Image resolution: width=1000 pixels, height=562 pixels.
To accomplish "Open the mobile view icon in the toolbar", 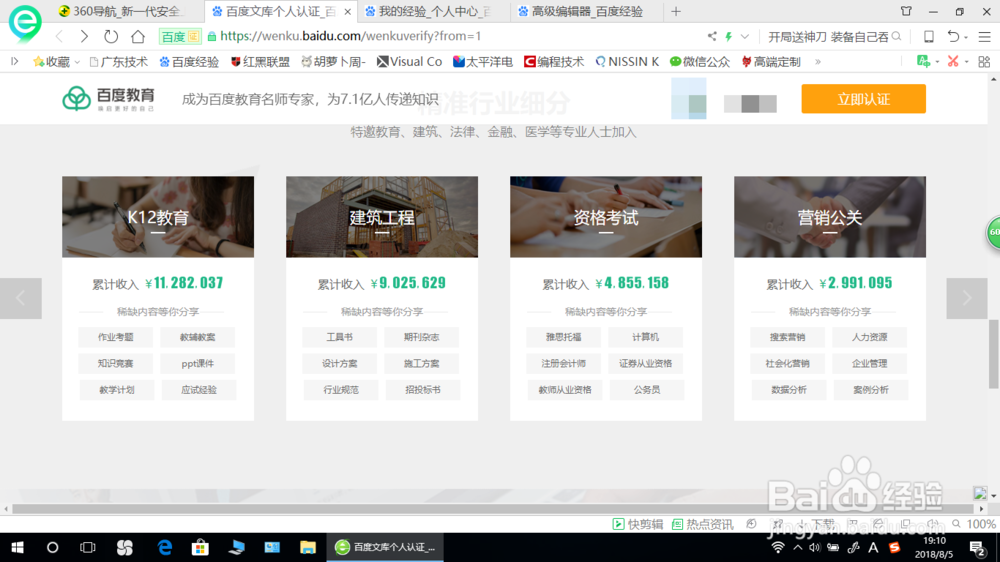I will tap(929, 36).
